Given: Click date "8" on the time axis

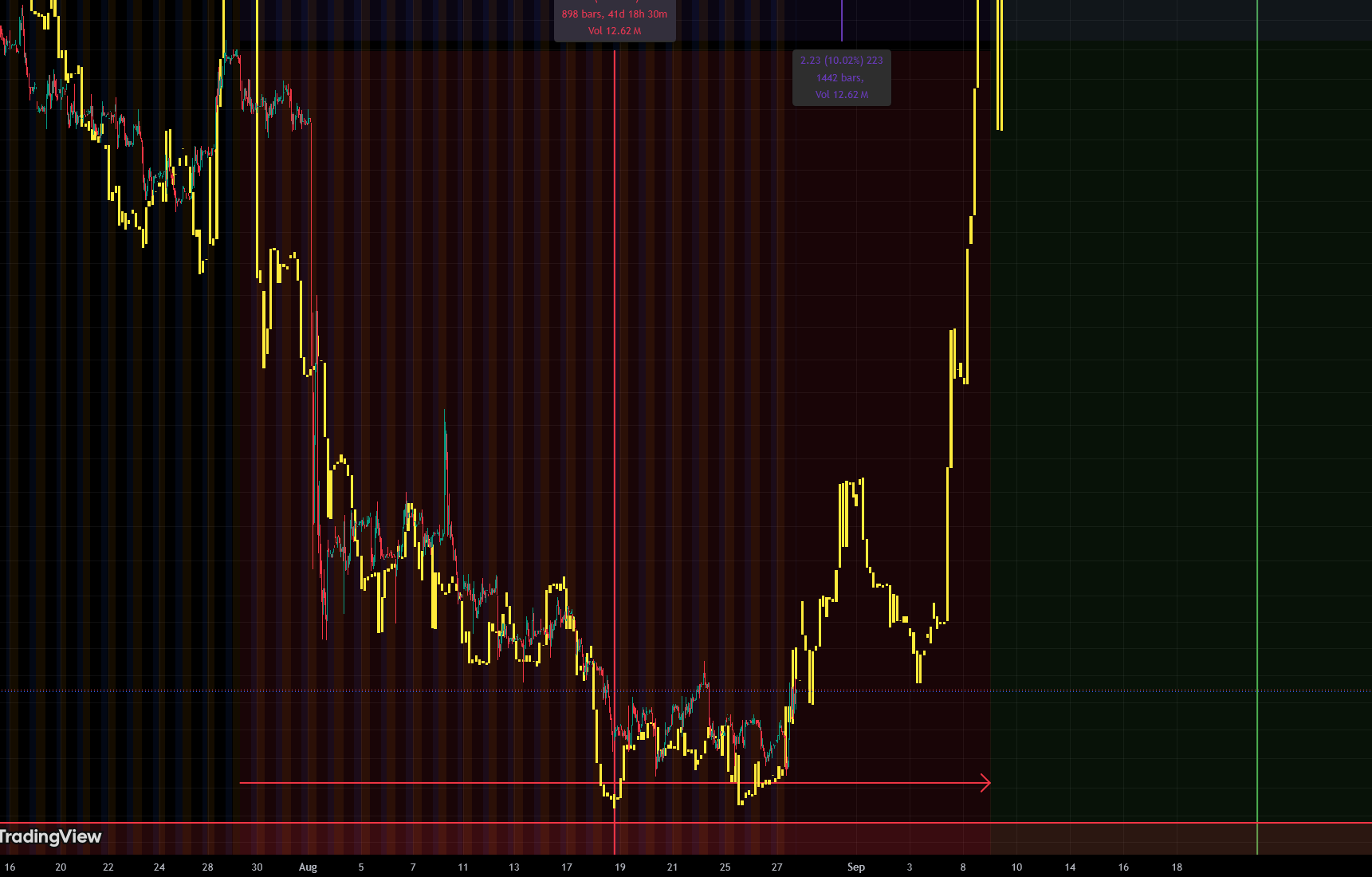Looking at the screenshot, I should click(x=963, y=867).
